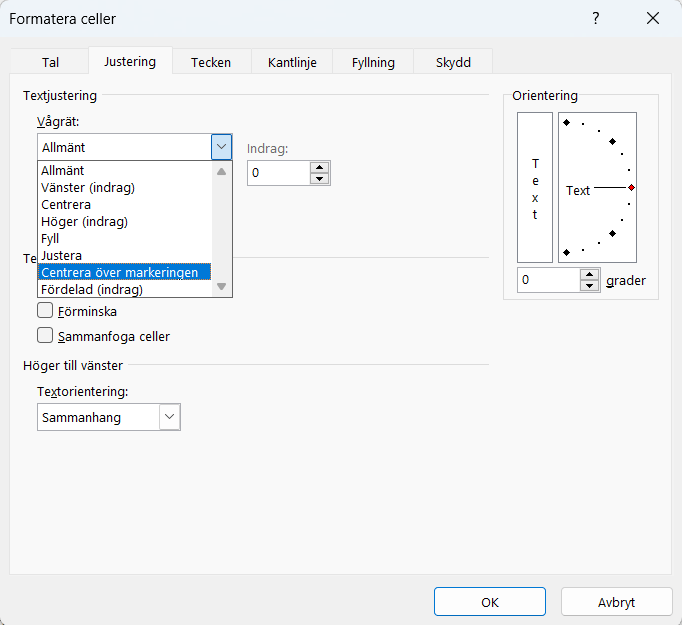Image resolution: width=682 pixels, height=625 pixels.
Task: Select Höger (indrag) option
Action: point(124,221)
